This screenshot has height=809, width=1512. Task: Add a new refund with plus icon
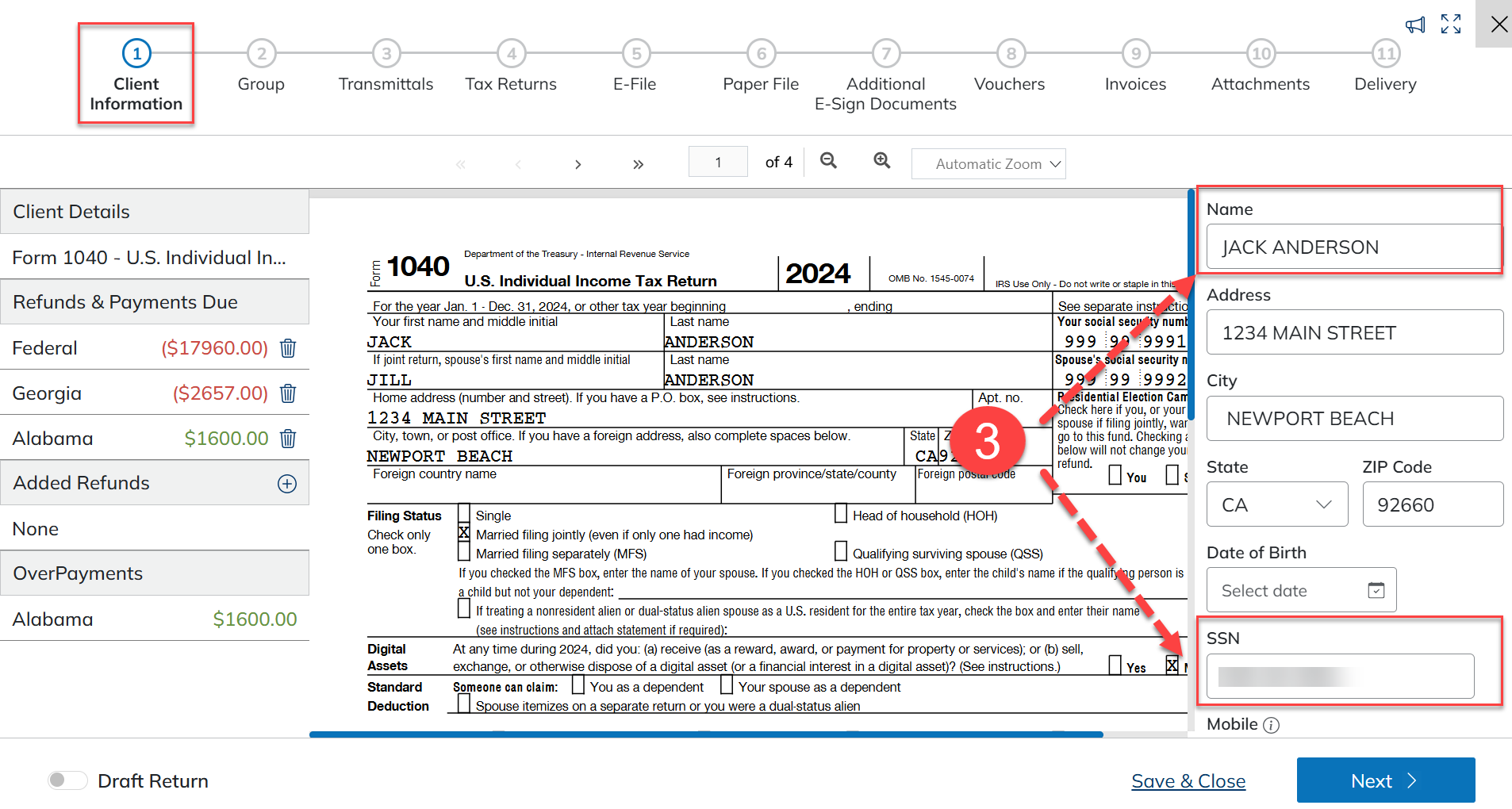(x=287, y=484)
